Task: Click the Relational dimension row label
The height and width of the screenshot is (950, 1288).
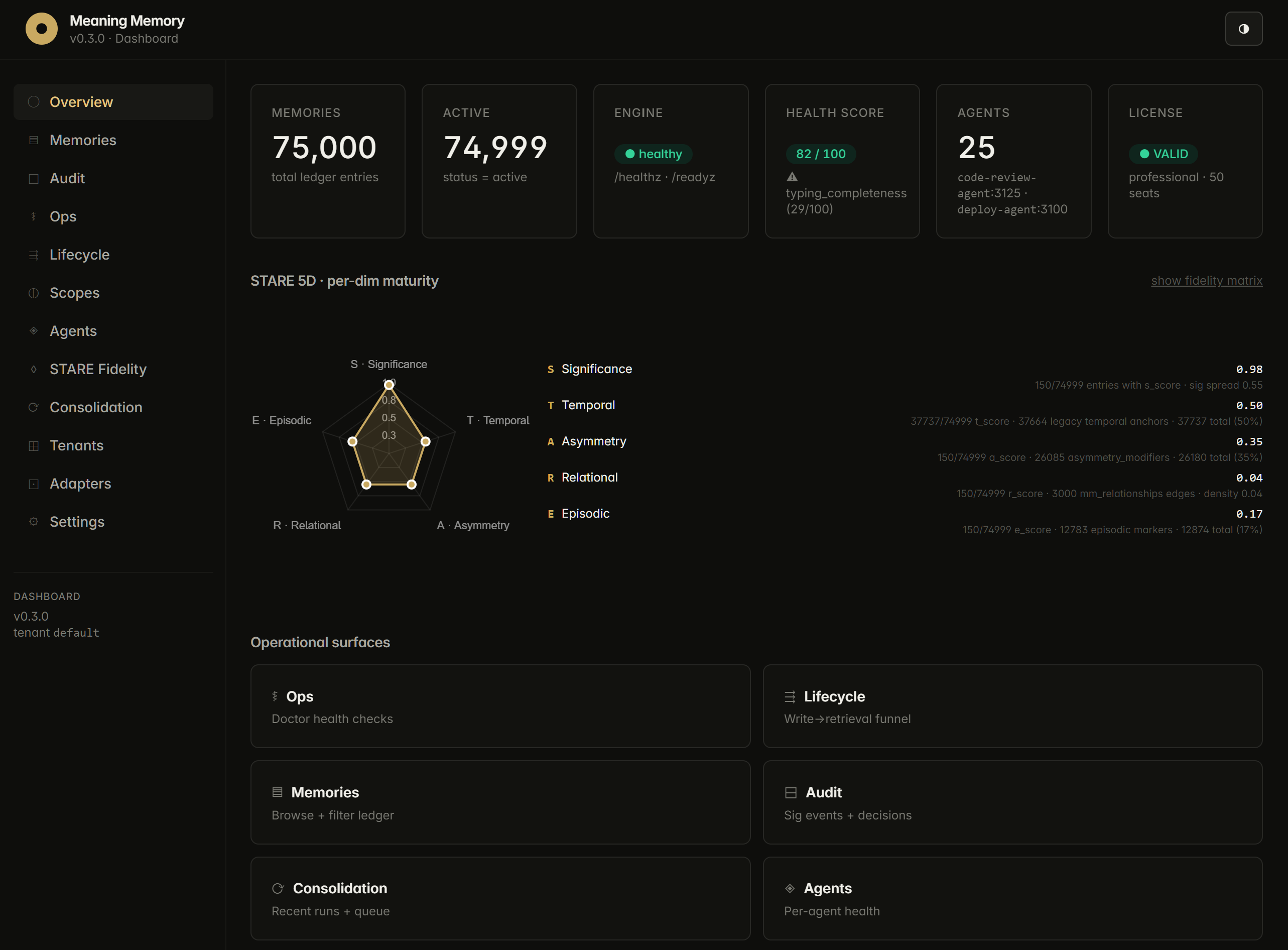Action: (589, 478)
